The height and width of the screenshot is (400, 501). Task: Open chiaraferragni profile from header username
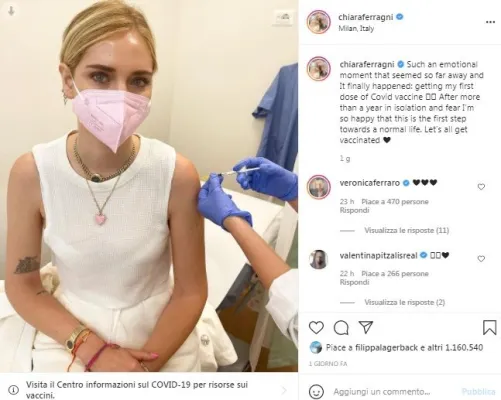366,17
